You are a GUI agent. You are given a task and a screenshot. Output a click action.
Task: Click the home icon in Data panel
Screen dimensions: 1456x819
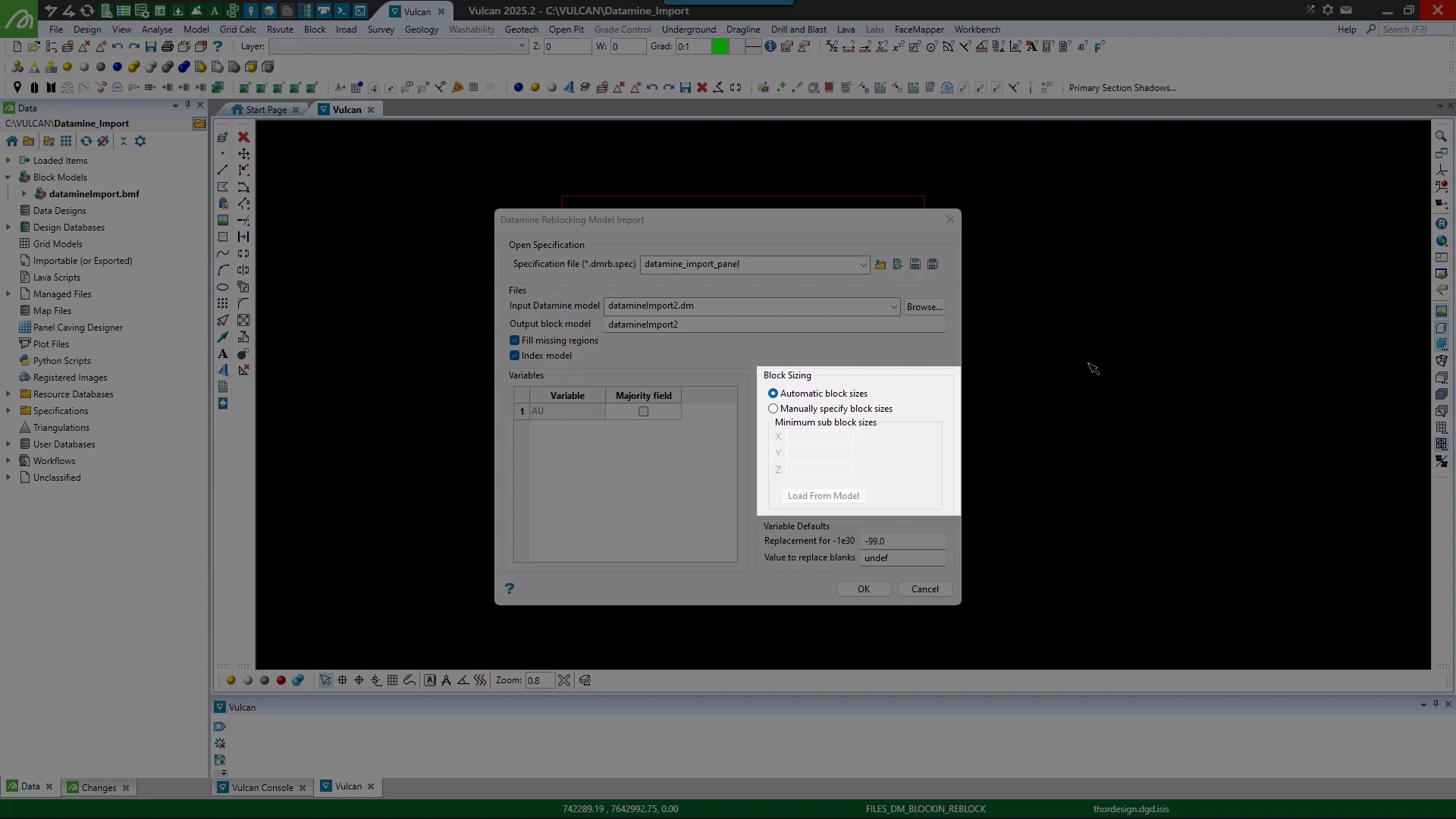coord(12,142)
